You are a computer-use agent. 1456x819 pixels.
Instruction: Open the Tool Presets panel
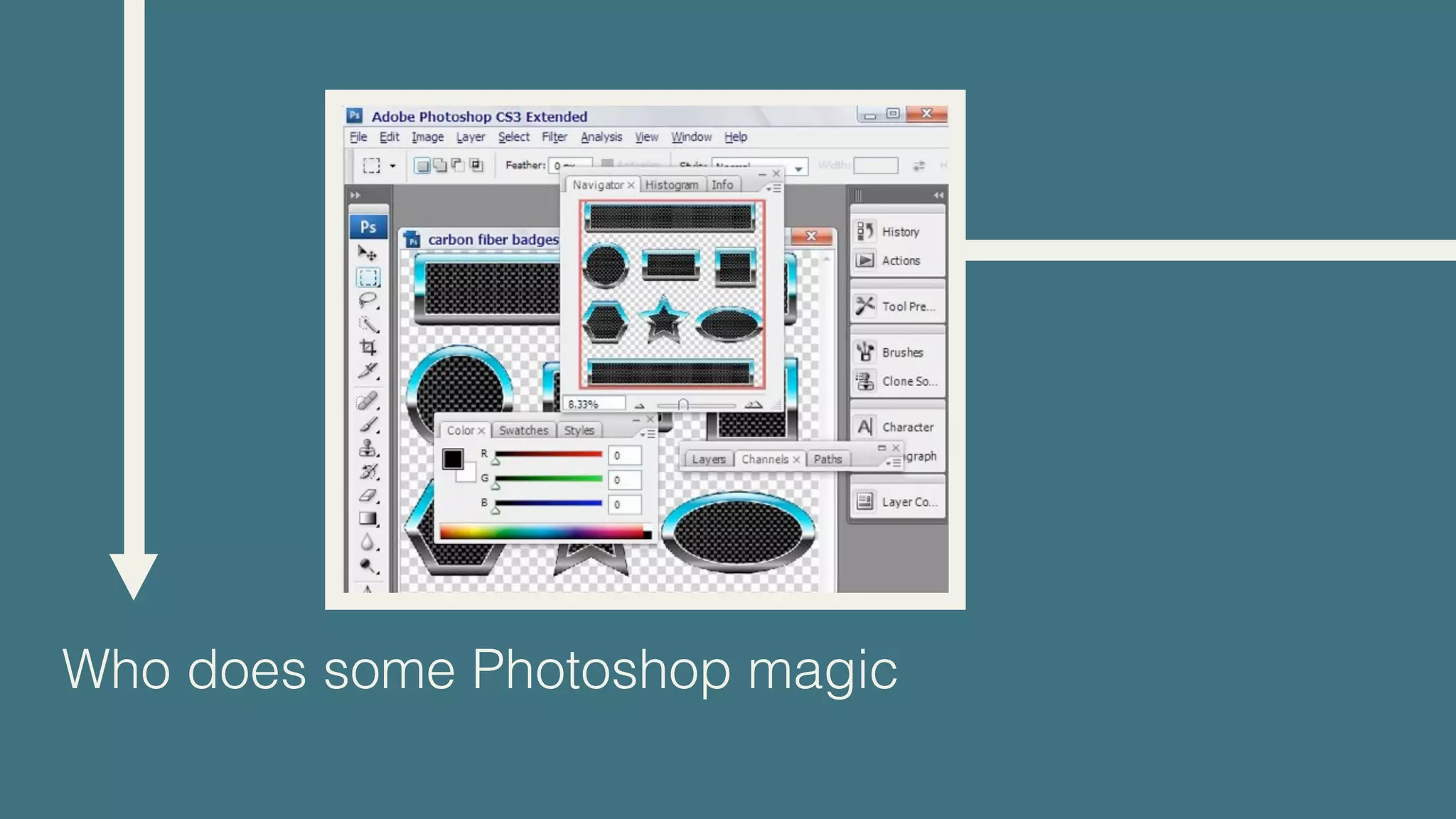[897, 306]
